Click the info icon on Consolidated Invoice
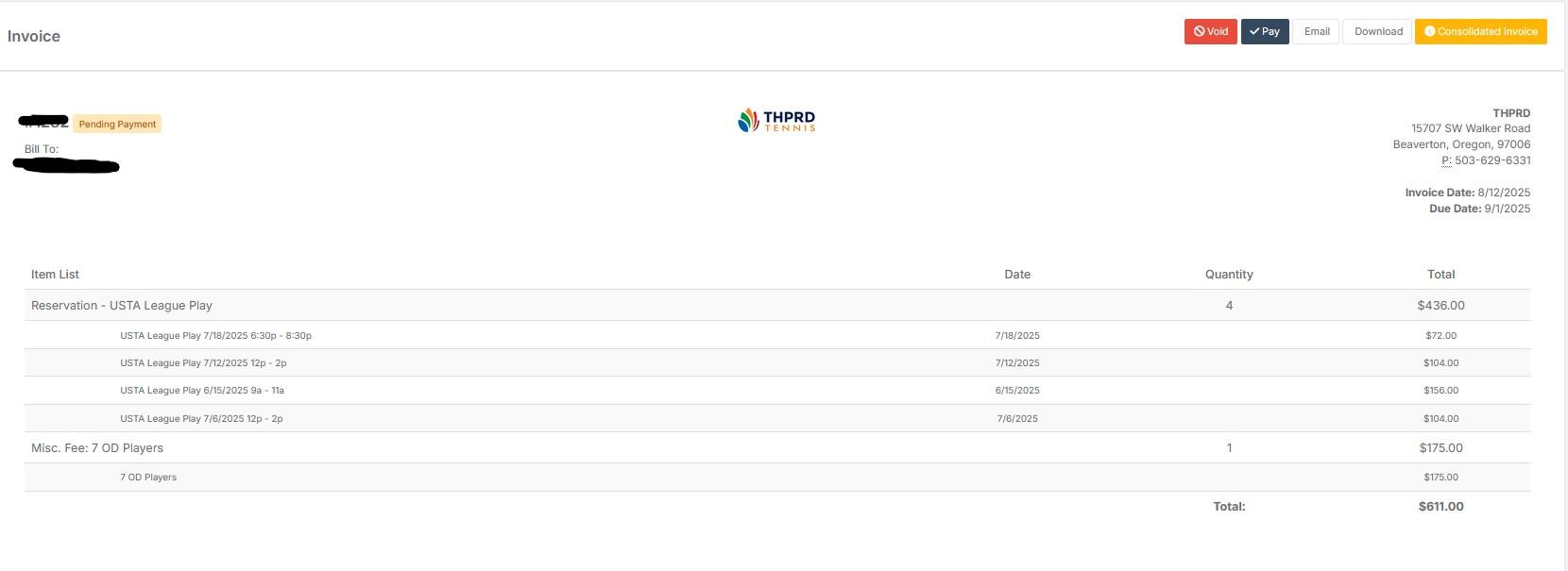The width and height of the screenshot is (1568, 571). (x=1429, y=32)
